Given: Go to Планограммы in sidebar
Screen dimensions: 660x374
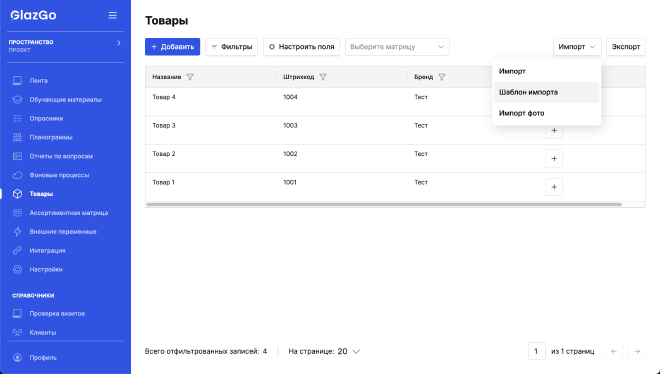Looking at the screenshot, I should (51, 137).
